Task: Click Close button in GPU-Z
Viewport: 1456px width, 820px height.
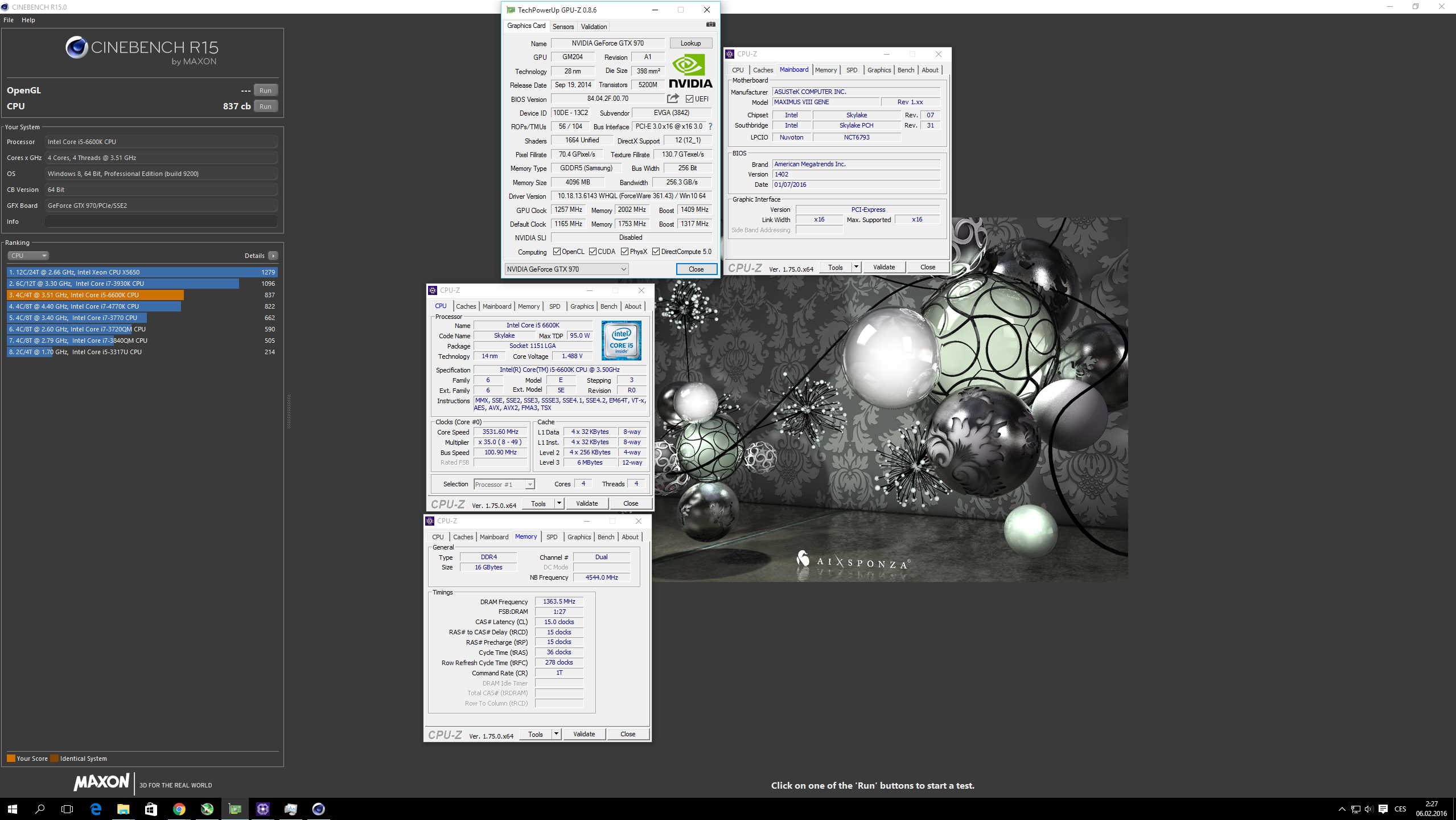Action: click(696, 269)
